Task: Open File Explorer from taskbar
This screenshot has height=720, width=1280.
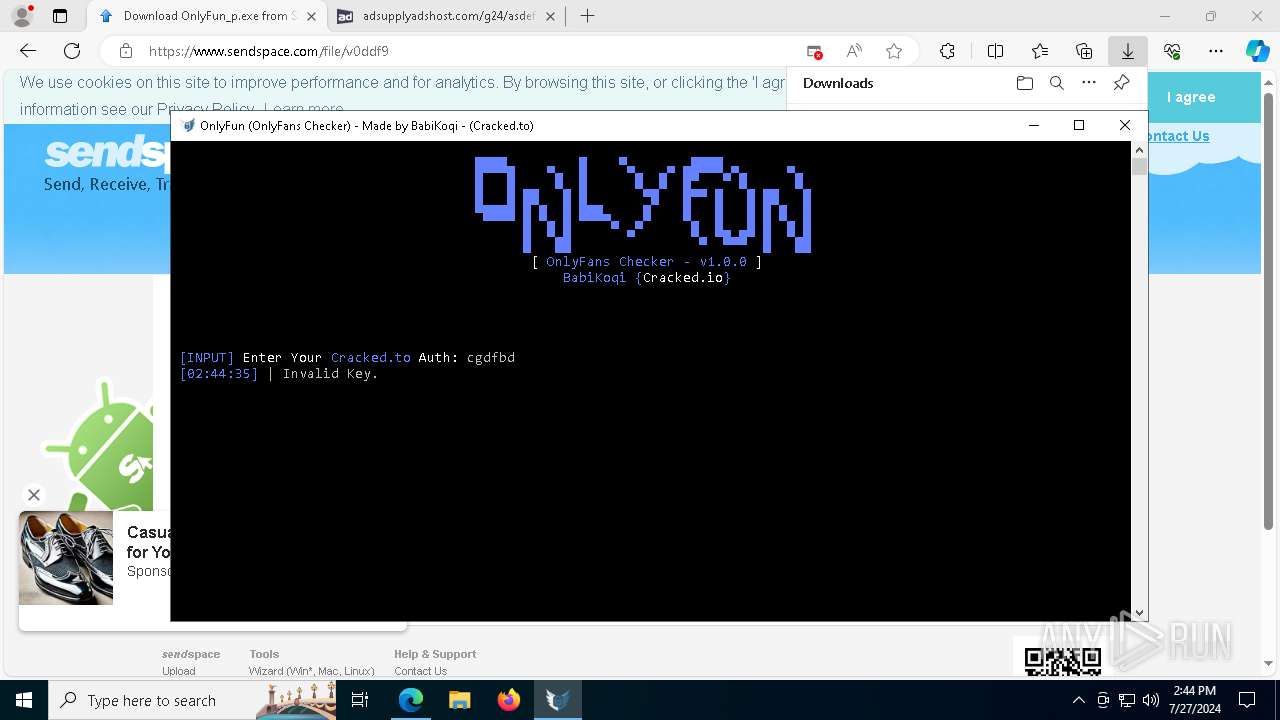Action: point(459,700)
